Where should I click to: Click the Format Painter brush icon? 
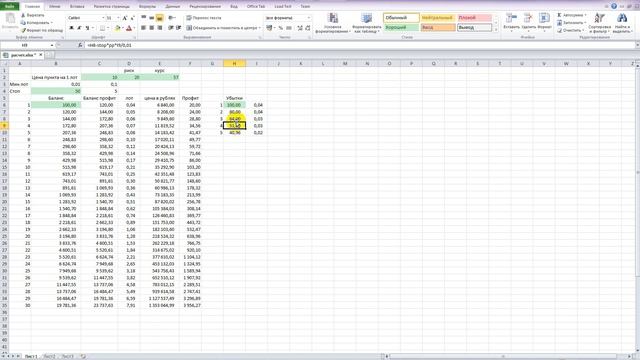23,30
